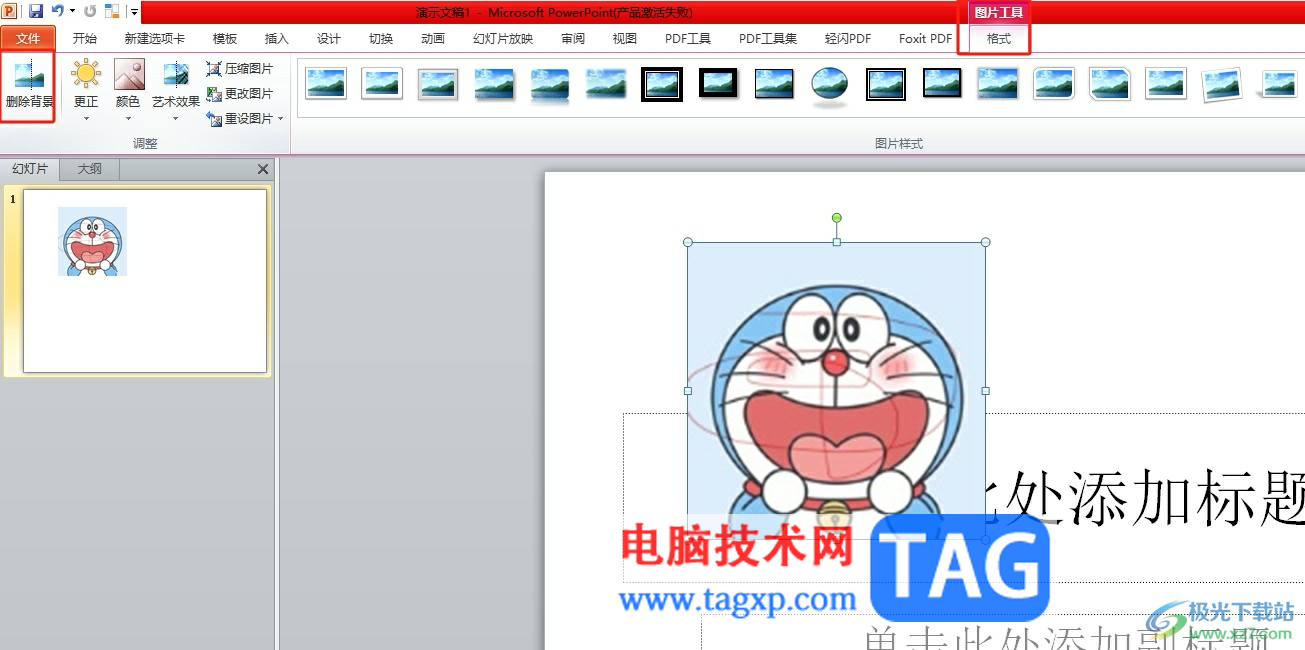Apply the Snip Diagonal Corner White style
This screenshot has width=1305, height=650.
coord(1110,84)
